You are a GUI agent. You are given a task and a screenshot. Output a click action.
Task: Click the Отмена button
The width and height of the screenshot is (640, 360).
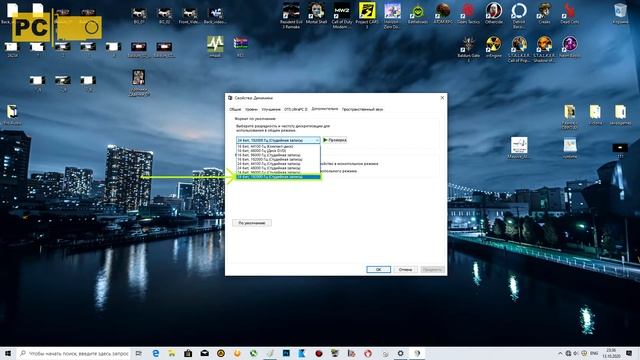point(405,269)
